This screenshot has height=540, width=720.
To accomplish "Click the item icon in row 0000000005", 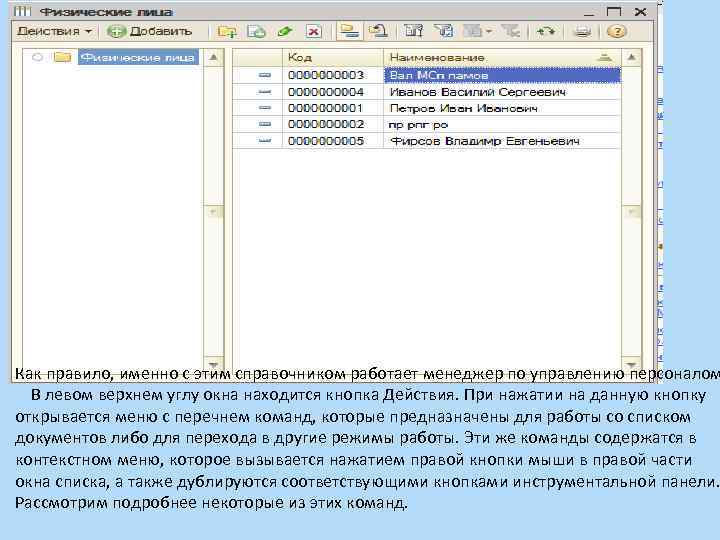I will coord(265,141).
